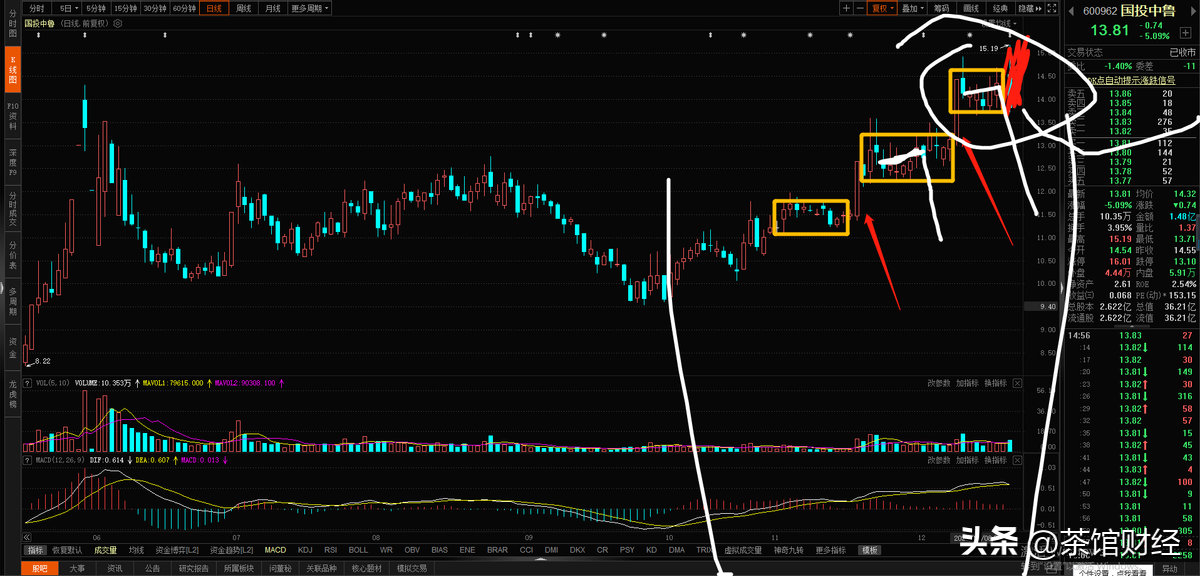Open the 复权 adjustment dropdown

(x=882, y=7)
